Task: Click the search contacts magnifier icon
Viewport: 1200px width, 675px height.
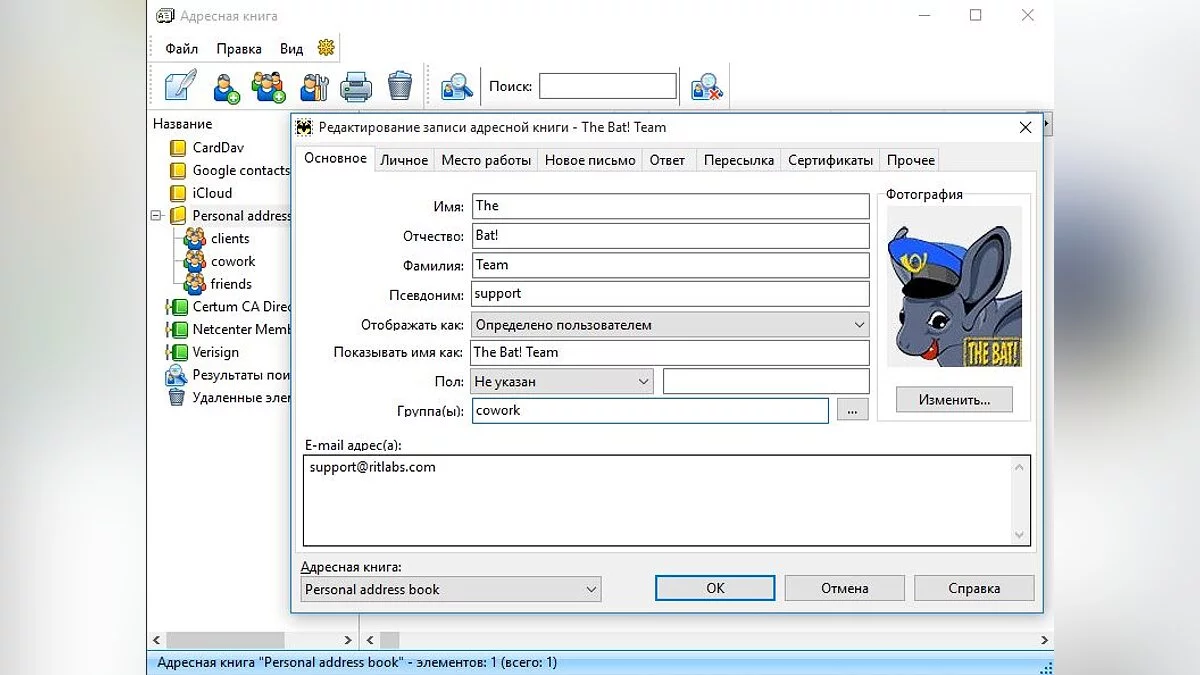Action: tap(456, 87)
